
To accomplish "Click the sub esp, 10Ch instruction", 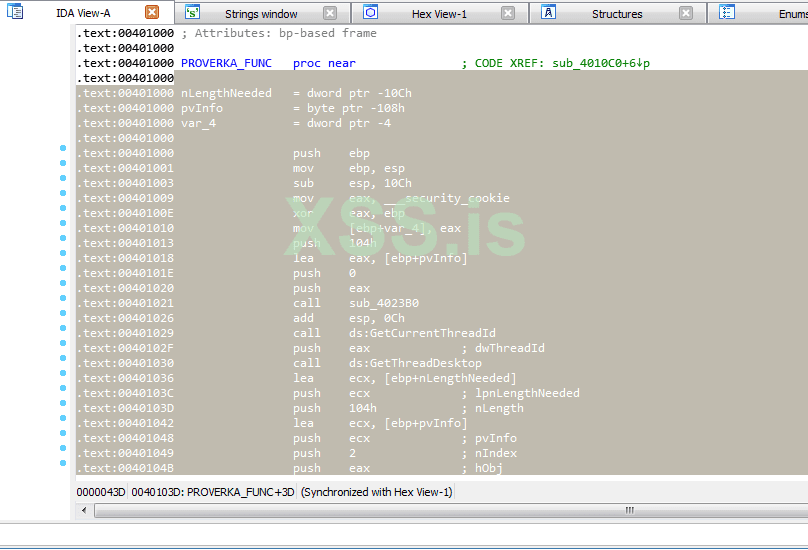I will click(x=352, y=183).
